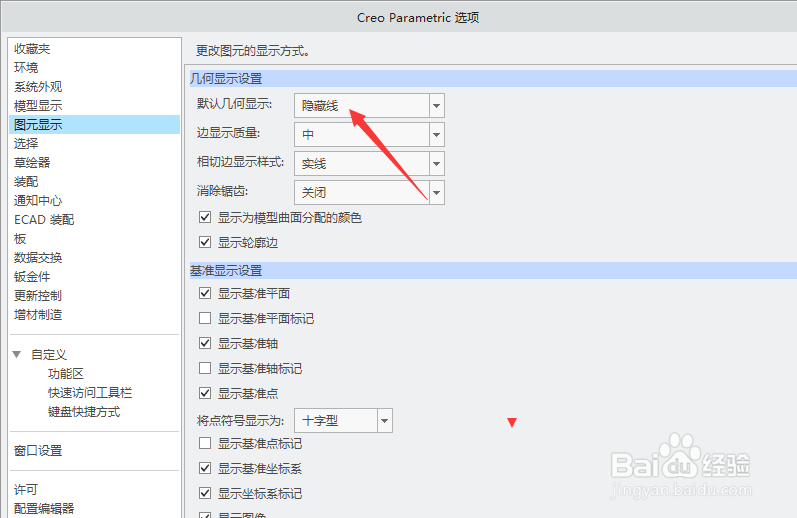The height and width of the screenshot is (518, 797).
Task: Toggle 显示基准点 checkbox
Action: point(205,393)
